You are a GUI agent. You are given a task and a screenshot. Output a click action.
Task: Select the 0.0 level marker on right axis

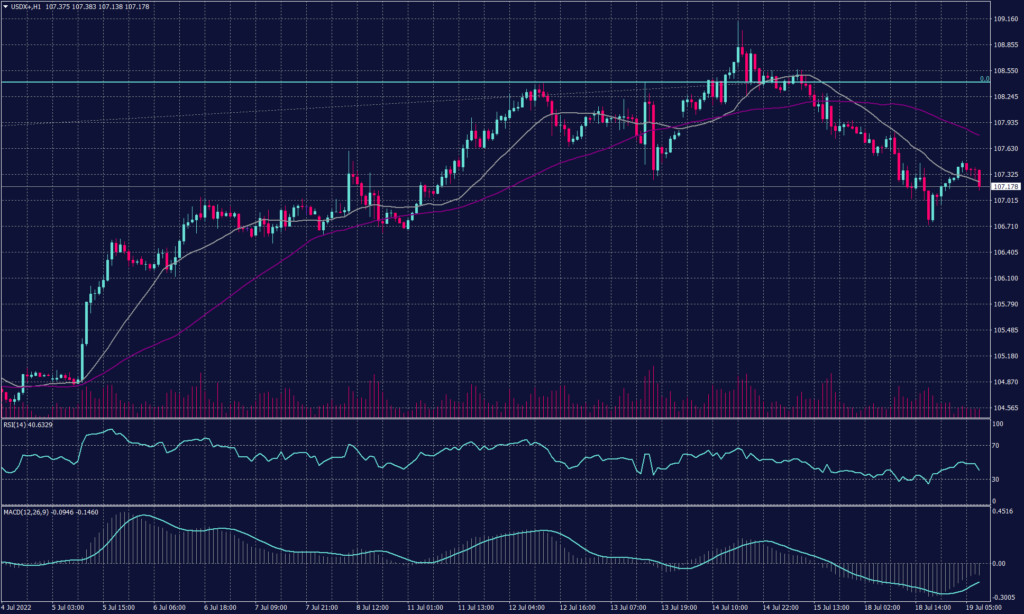coord(984,78)
